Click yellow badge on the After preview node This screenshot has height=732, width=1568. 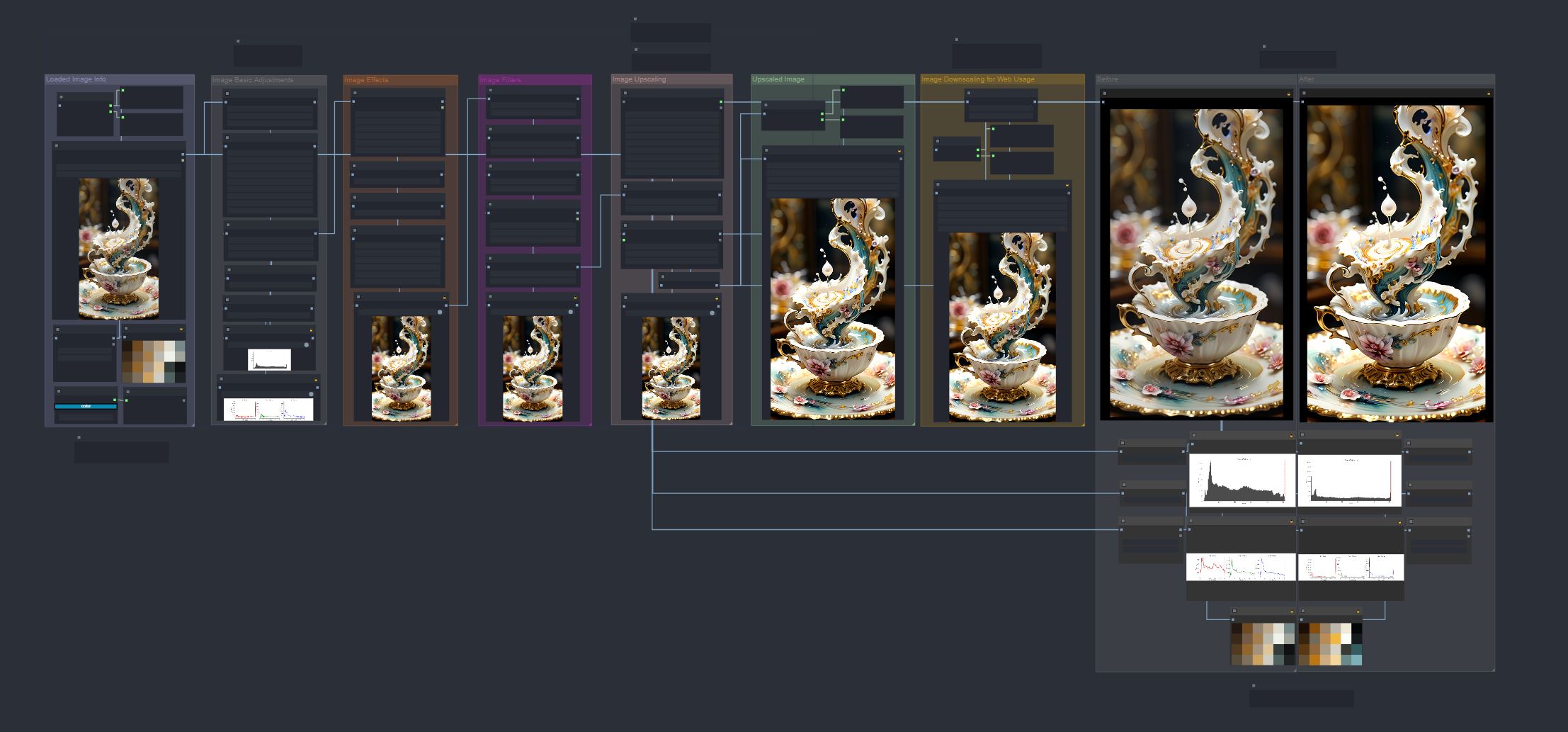coord(1489,94)
